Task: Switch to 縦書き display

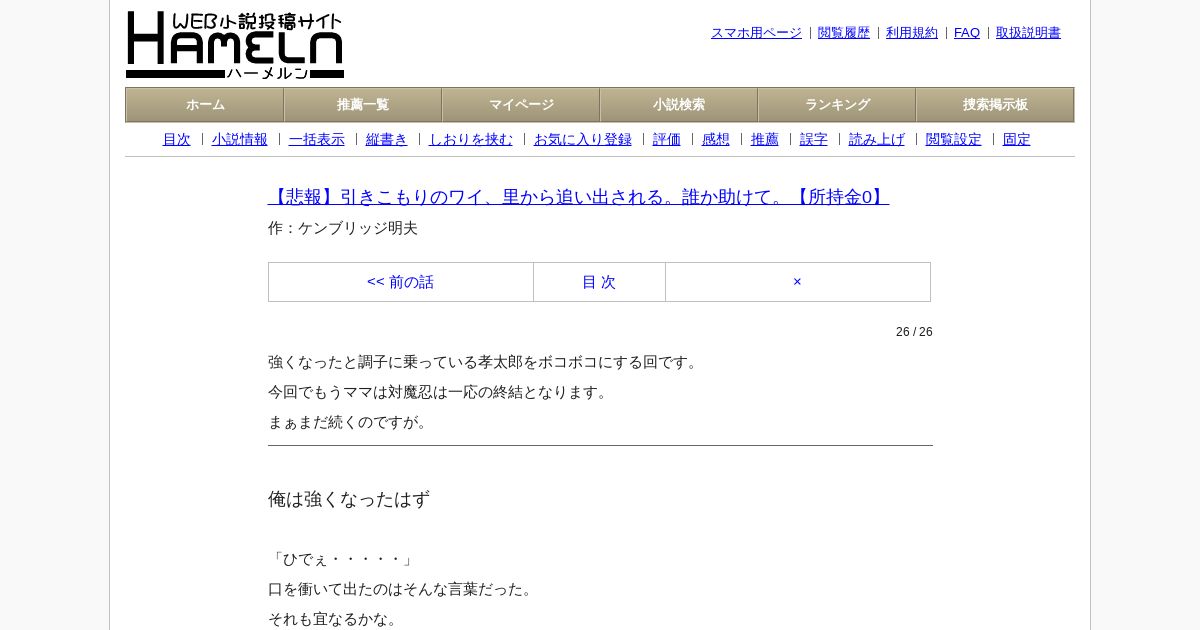Action: [x=387, y=140]
